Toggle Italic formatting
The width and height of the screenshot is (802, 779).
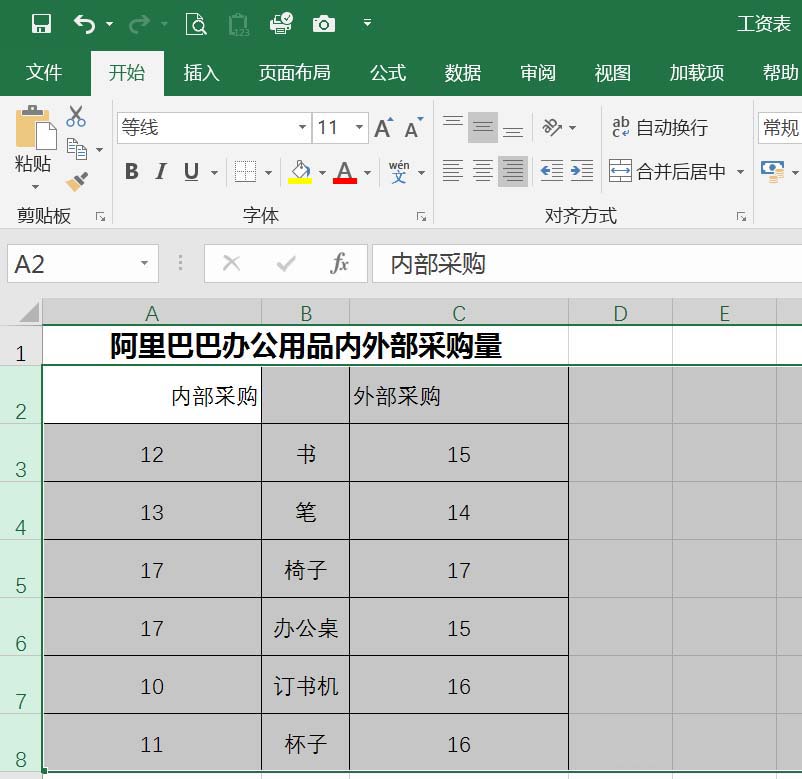(x=161, y=171)
